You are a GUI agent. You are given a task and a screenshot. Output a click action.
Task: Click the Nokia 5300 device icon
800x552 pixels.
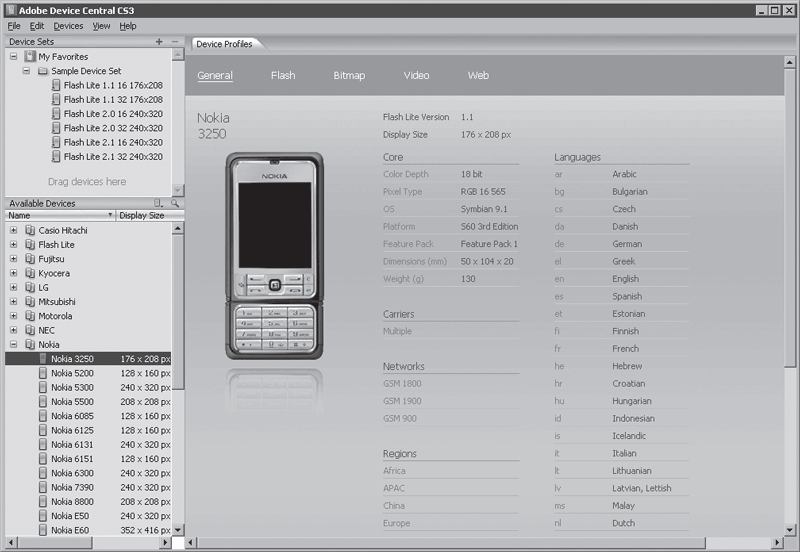(43, 387)
